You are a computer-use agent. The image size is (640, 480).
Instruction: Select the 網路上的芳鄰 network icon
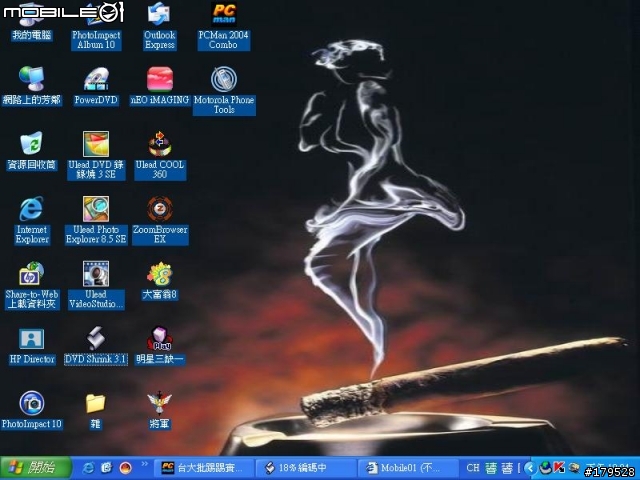tap(31, 87)
